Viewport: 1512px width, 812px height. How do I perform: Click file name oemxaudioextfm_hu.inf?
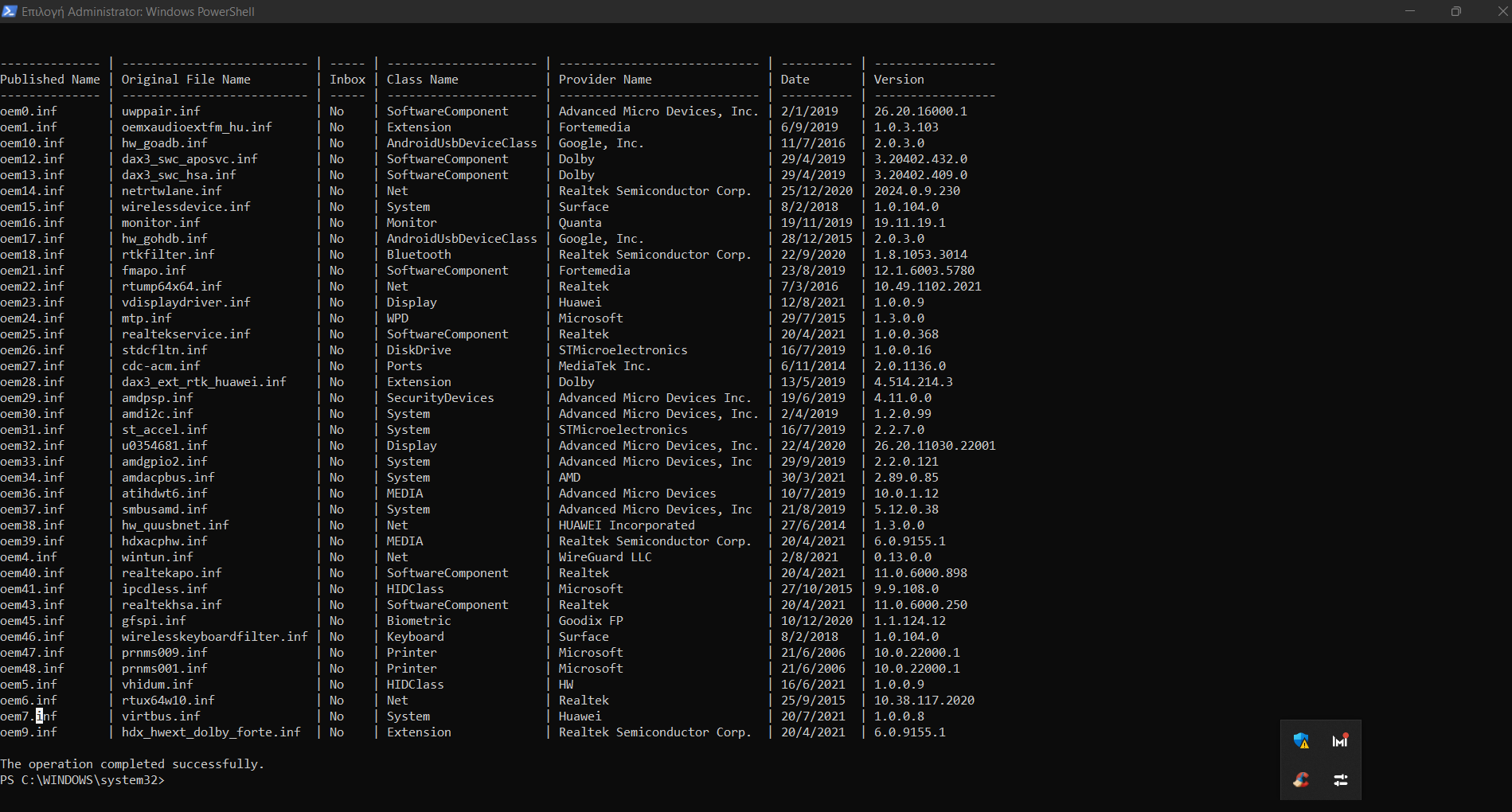pos(197,127)
